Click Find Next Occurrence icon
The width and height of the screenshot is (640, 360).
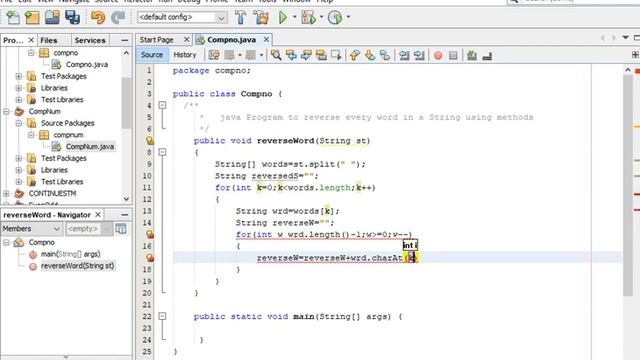(x=306, y=55)
